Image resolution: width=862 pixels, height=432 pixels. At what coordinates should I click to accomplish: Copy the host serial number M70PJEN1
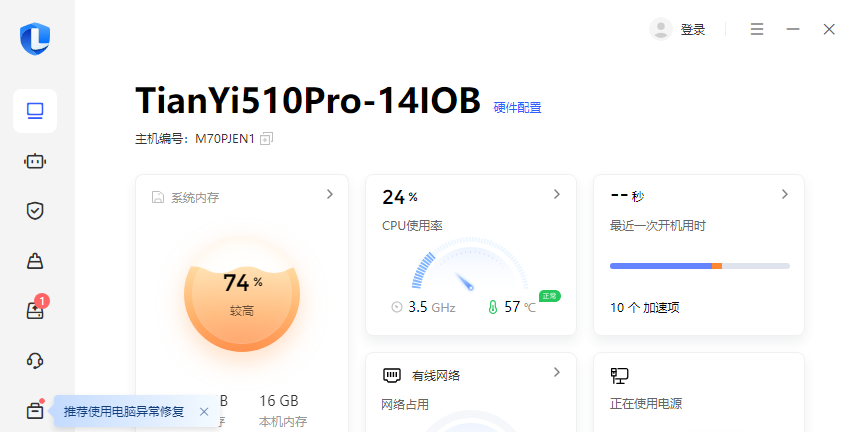[266, 139]
